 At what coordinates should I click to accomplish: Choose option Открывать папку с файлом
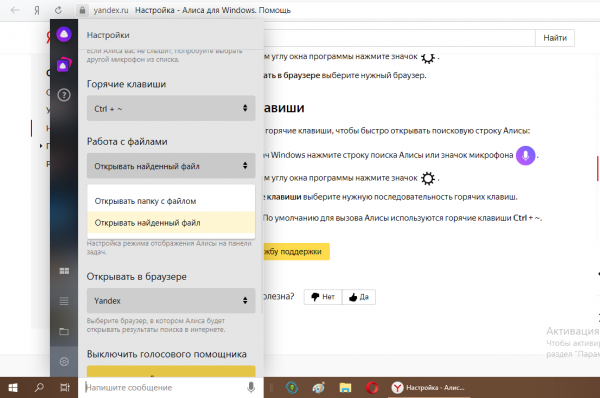pos(171,201)
